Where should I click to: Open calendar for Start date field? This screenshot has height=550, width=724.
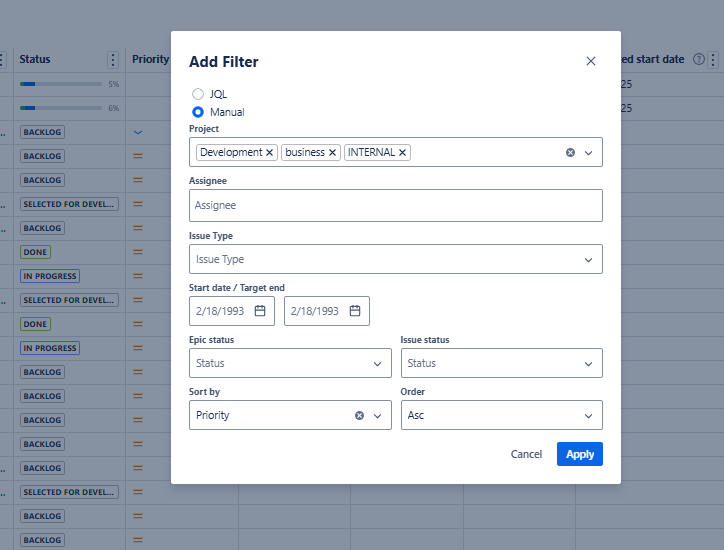click(260, 311)
